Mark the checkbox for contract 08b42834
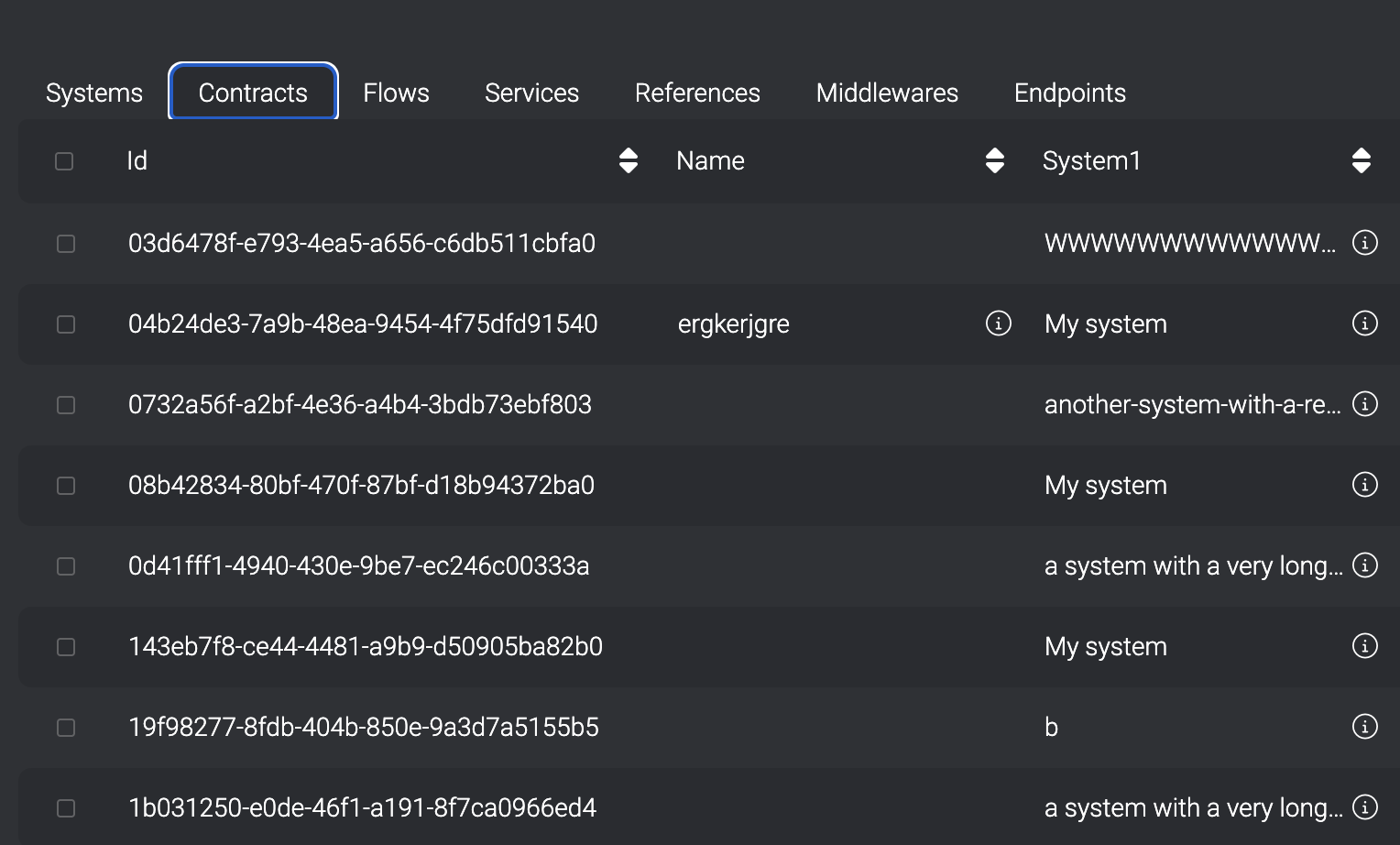 66,486
